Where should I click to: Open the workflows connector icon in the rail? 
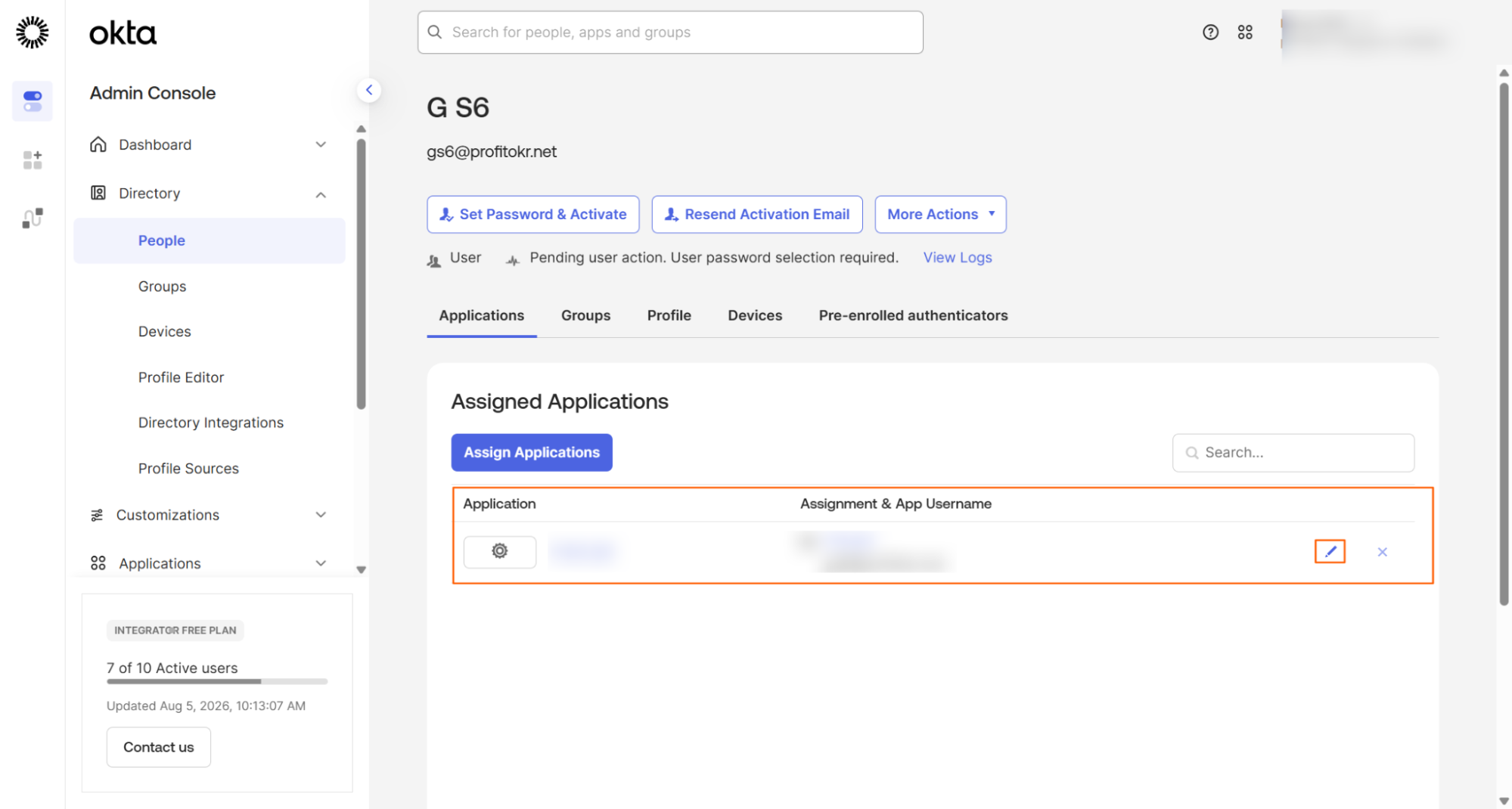coord(33,219)
